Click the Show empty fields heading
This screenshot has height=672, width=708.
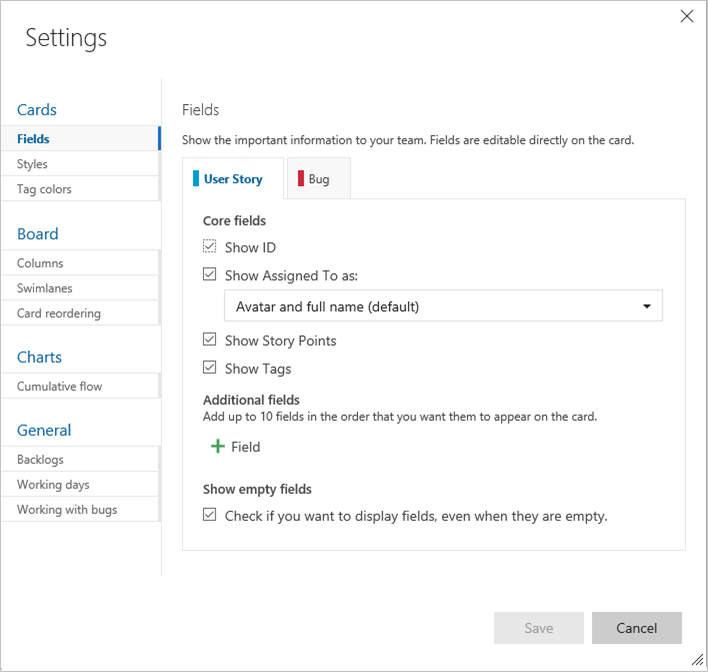[x=257, y=489]
